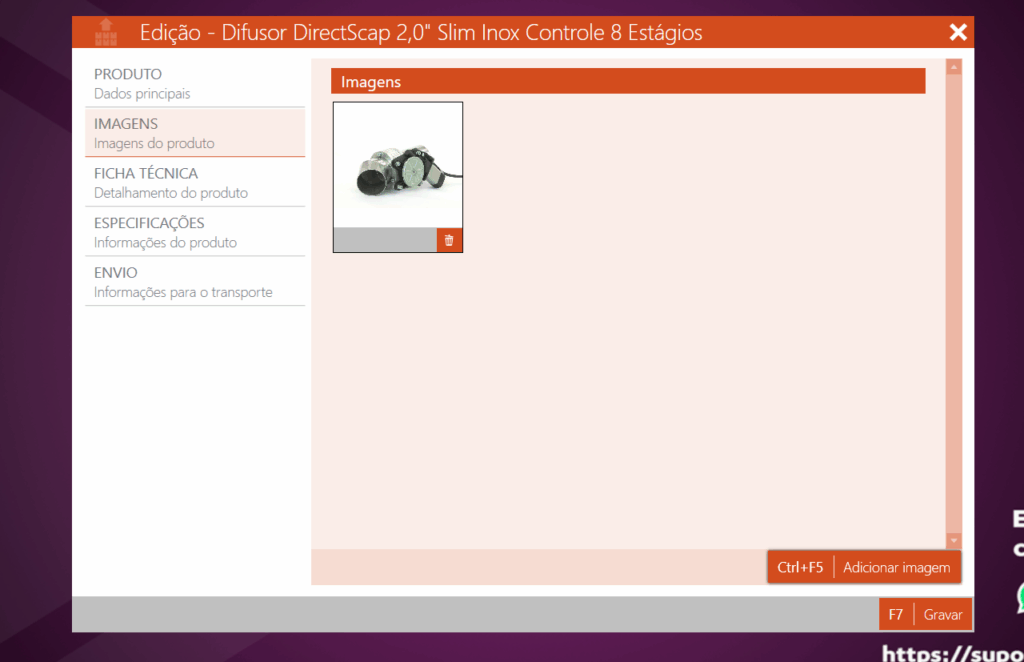Viewport: 1024px width, 662px height.
Task: Open the WhatsApp icon at right edge
Action: (x=1020, y=597)
